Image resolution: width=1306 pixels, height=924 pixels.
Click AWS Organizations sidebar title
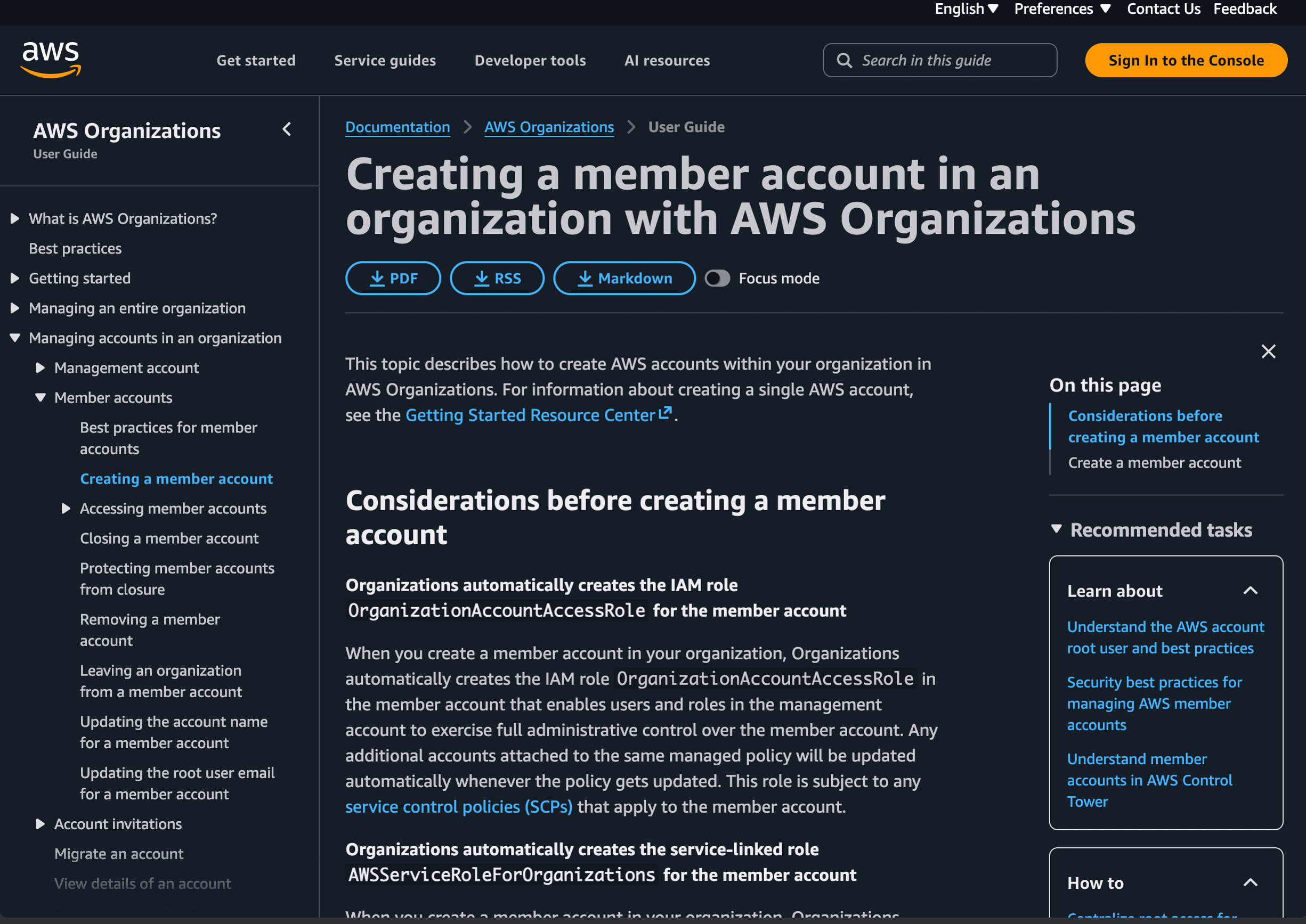[x=126, y=130]
